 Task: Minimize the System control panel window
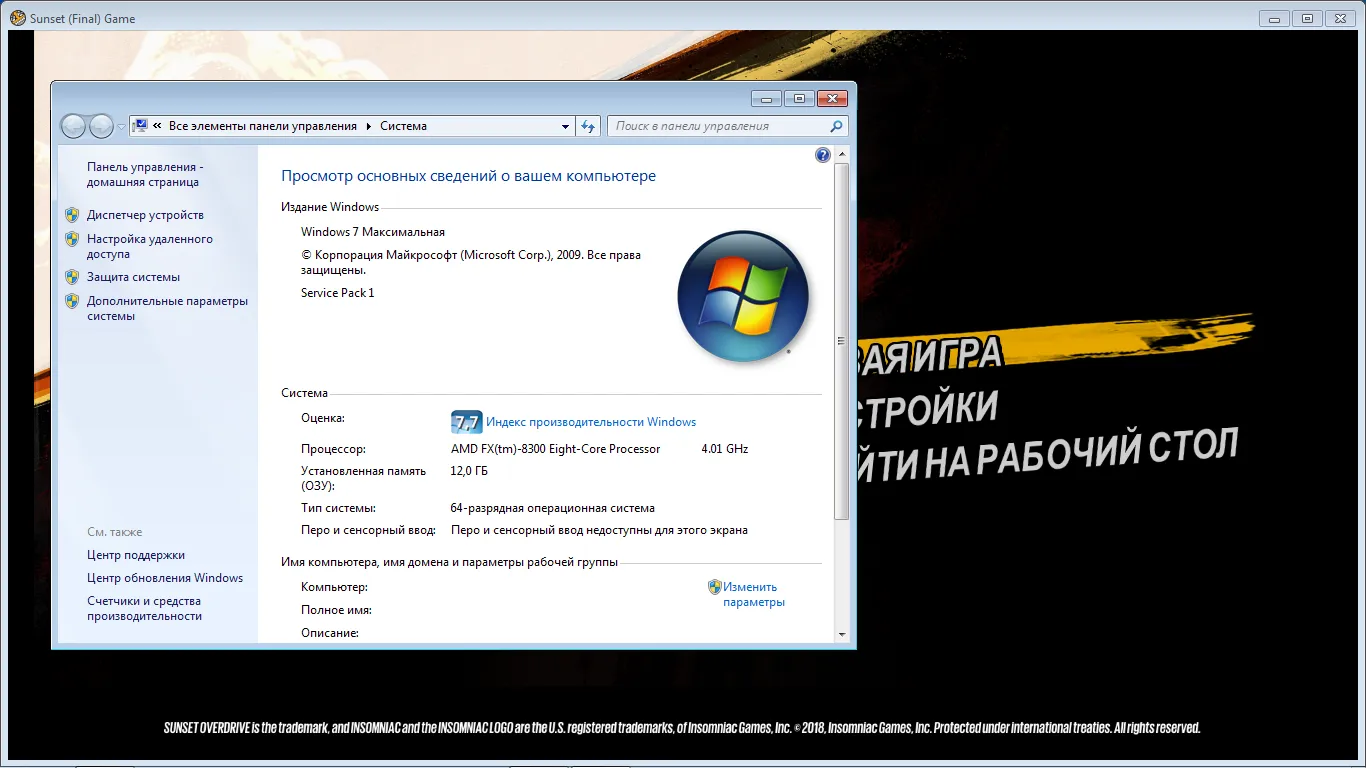click(767, 98)
